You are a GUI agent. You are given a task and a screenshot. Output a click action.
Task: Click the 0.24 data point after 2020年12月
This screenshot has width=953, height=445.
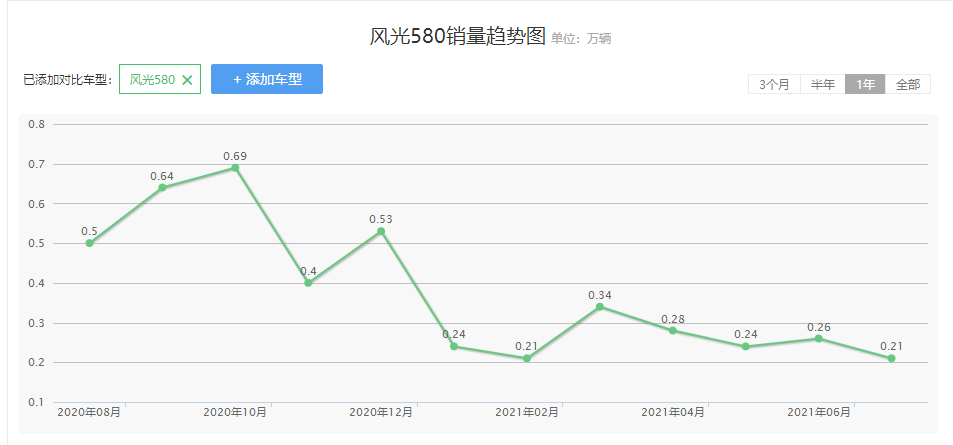click(x=454, y=347)
